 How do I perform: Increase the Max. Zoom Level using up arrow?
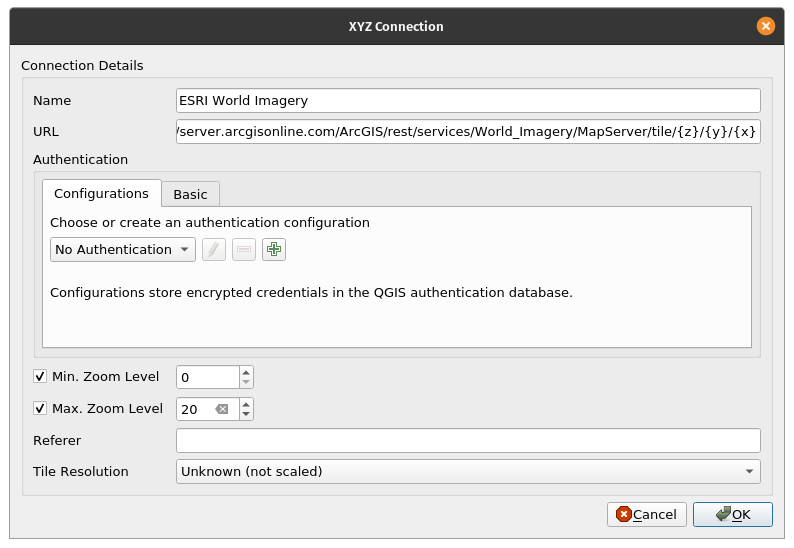[246, 404]
